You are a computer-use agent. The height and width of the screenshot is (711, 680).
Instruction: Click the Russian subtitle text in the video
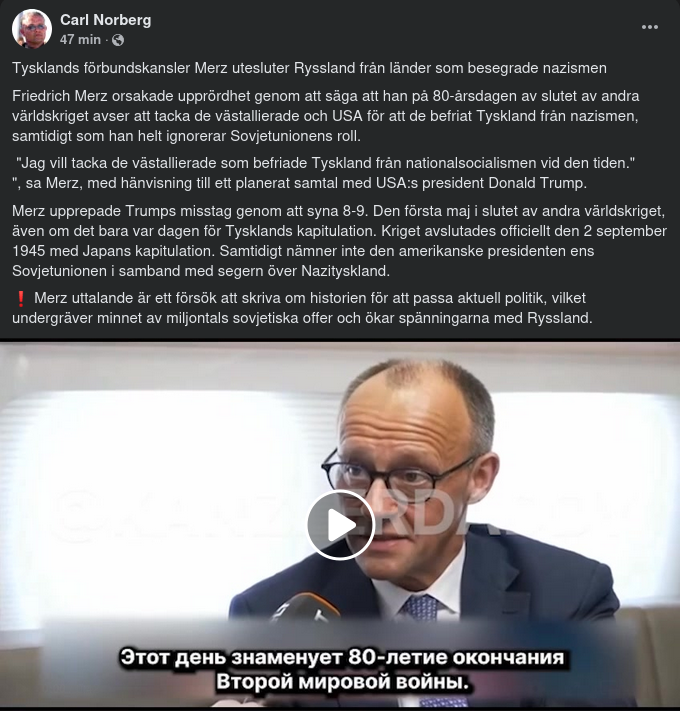[x=342, y=670]
